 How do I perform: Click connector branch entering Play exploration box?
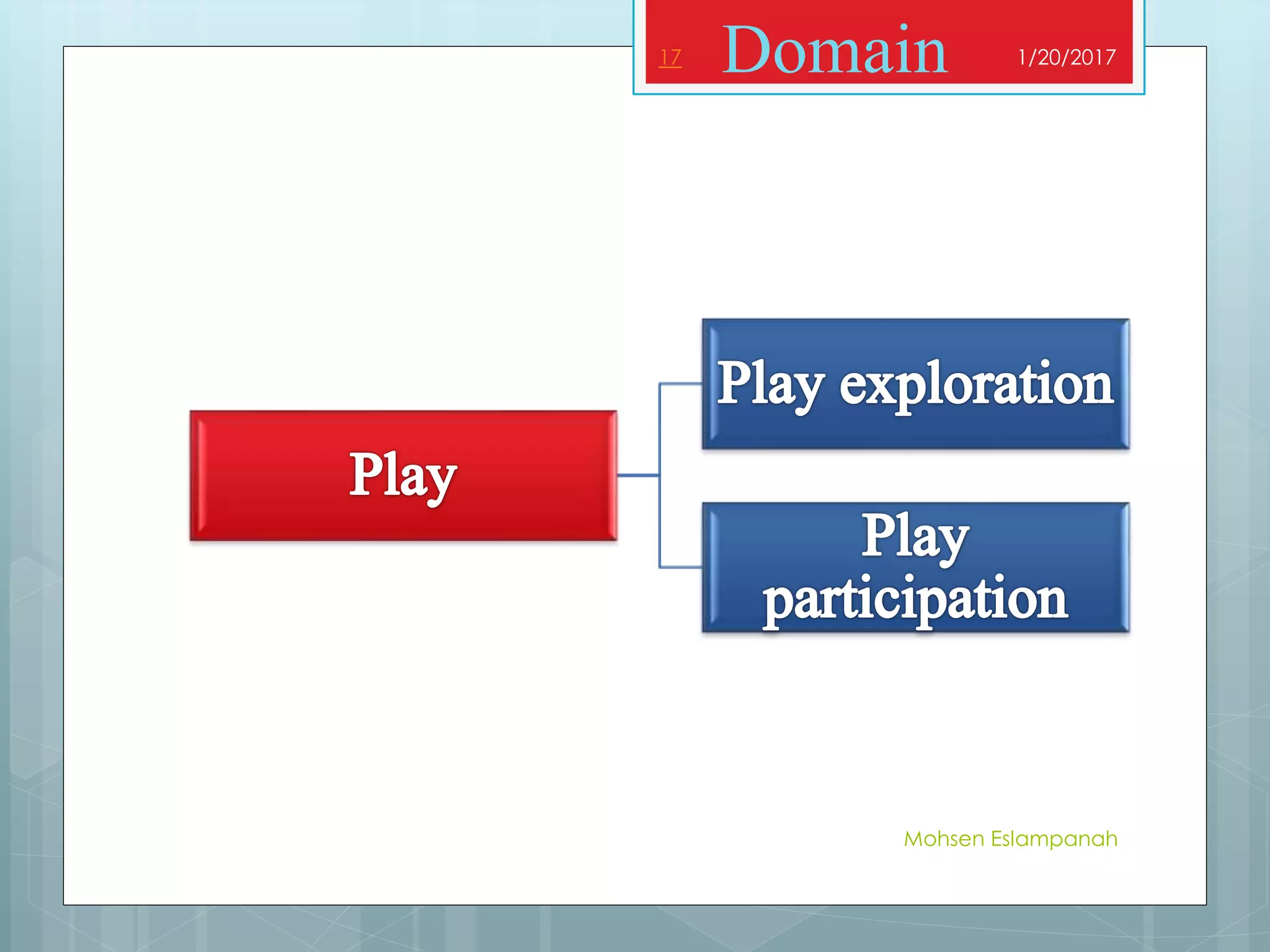click(681, 384)
